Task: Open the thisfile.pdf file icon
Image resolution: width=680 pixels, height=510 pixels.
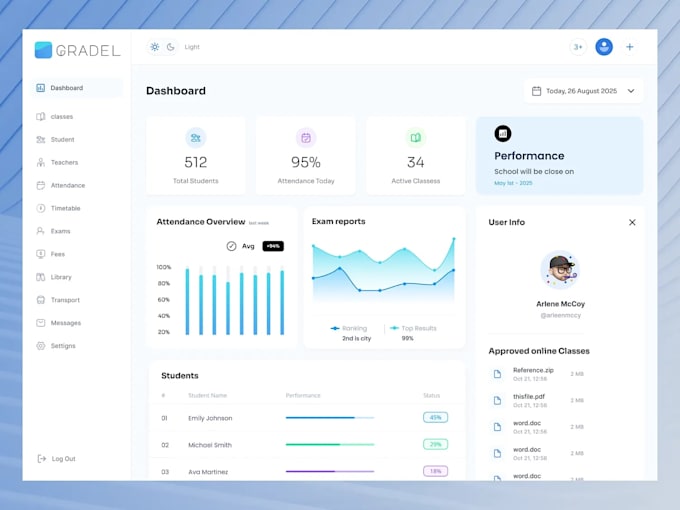Action: point(497,400)
